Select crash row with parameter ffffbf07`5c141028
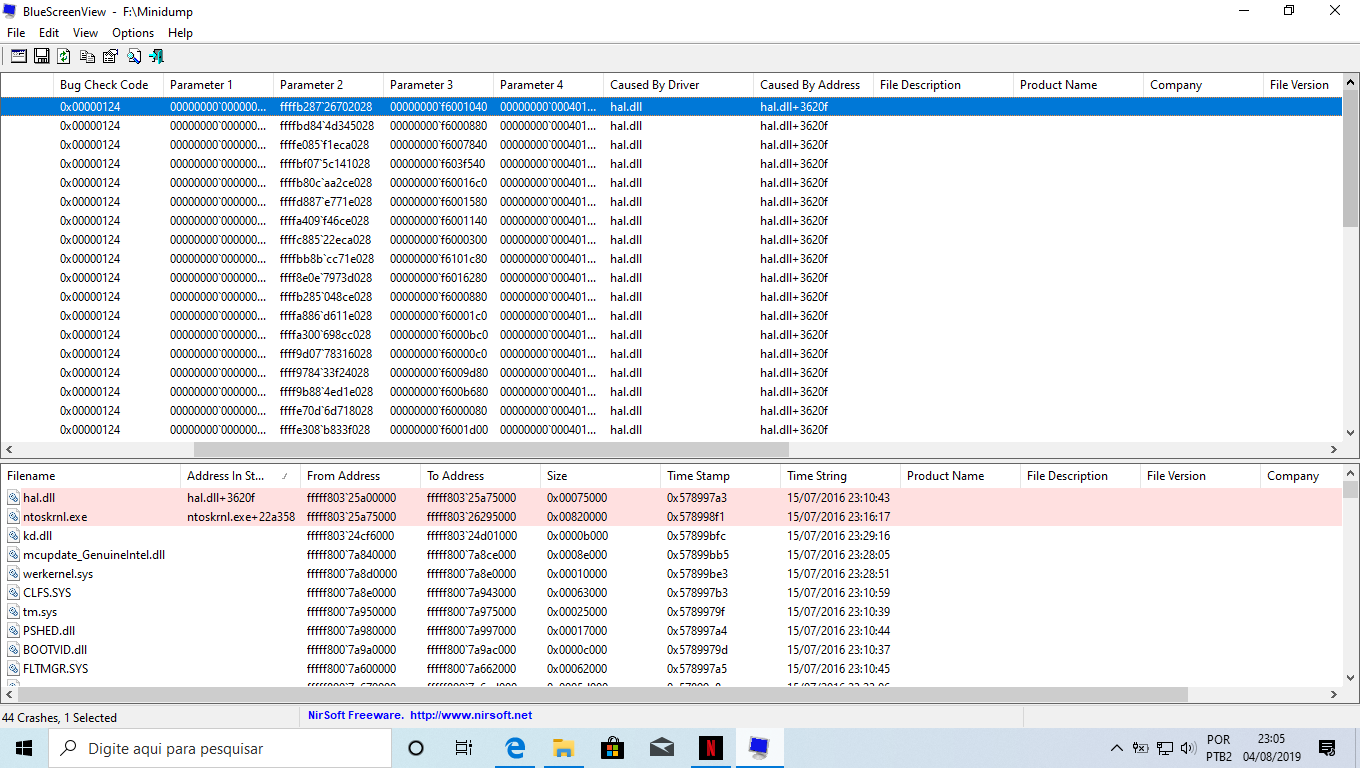Viewport: 1360px width, 768px height. pyautogui.click(x=671, y=164)
